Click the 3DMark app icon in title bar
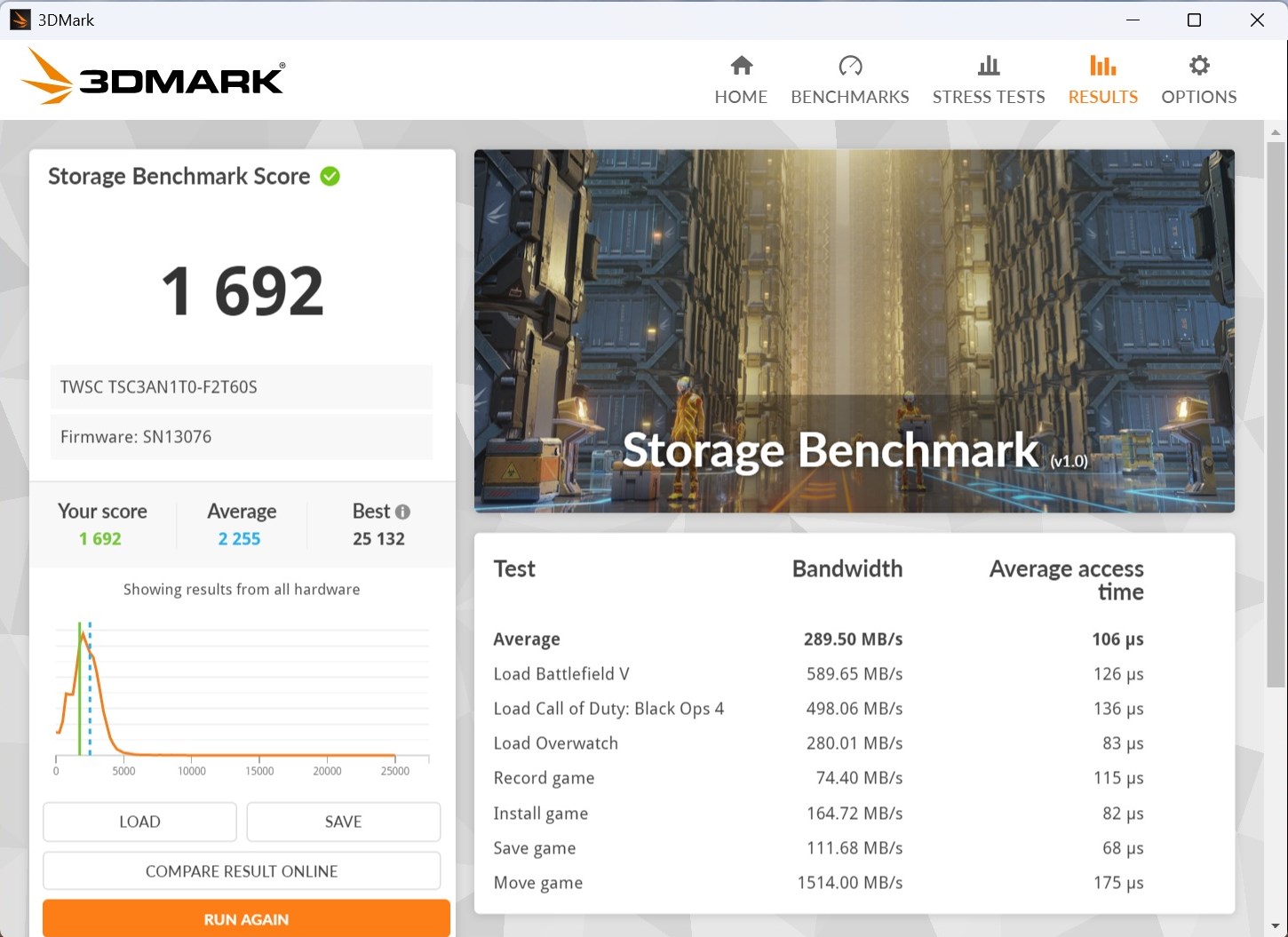This screenshot has height=937, width=1288. 20,20
